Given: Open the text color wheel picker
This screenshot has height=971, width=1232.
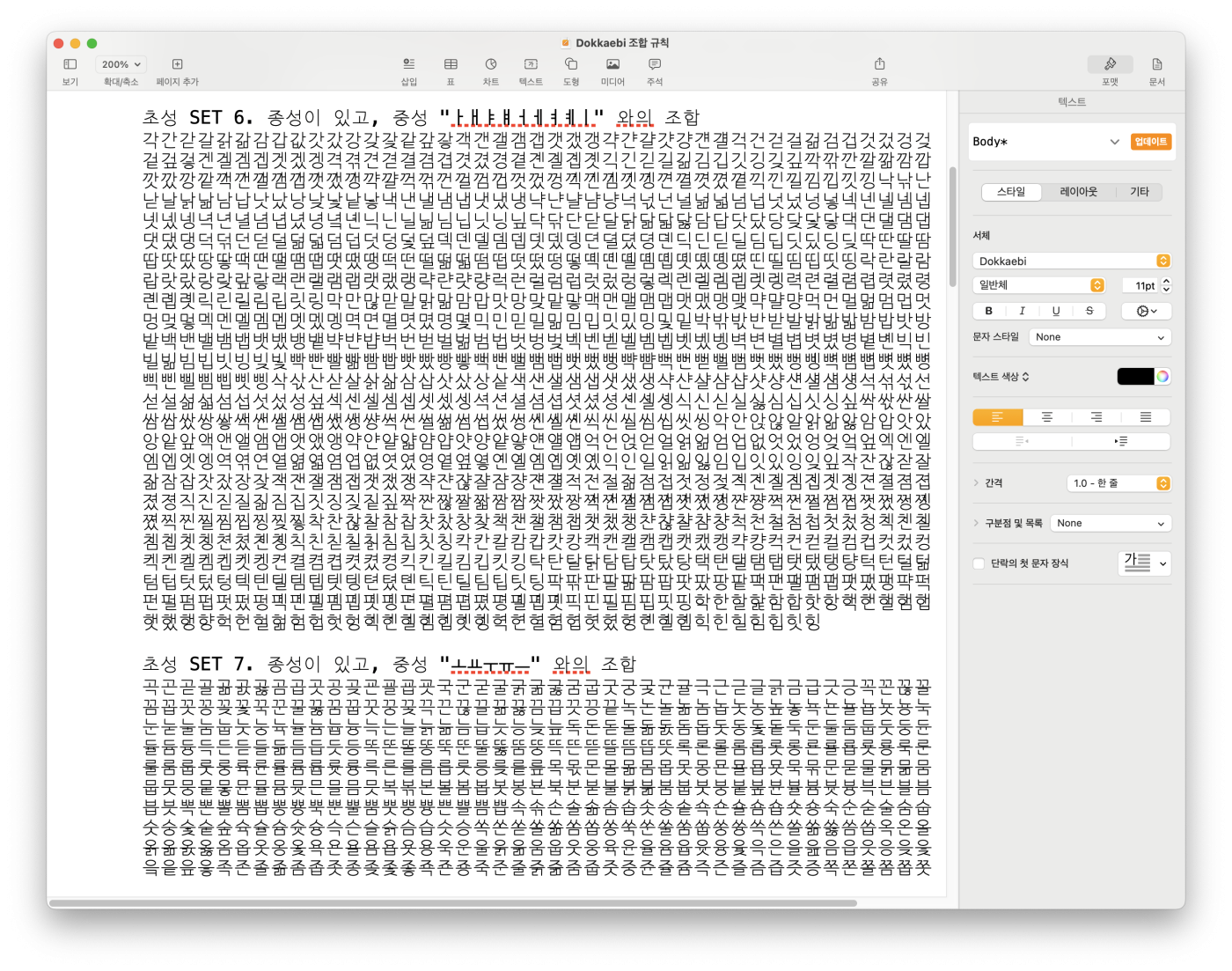Looking at the screenshot, I should click(1162, 377).
